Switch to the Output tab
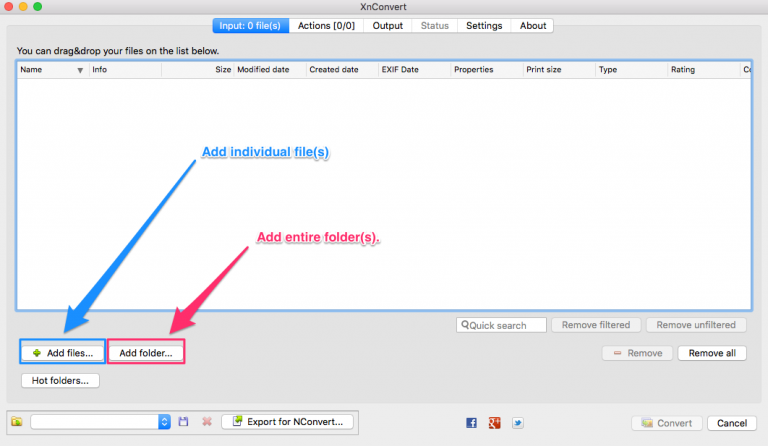The image size is (768, 446). (x=387, y=25)
